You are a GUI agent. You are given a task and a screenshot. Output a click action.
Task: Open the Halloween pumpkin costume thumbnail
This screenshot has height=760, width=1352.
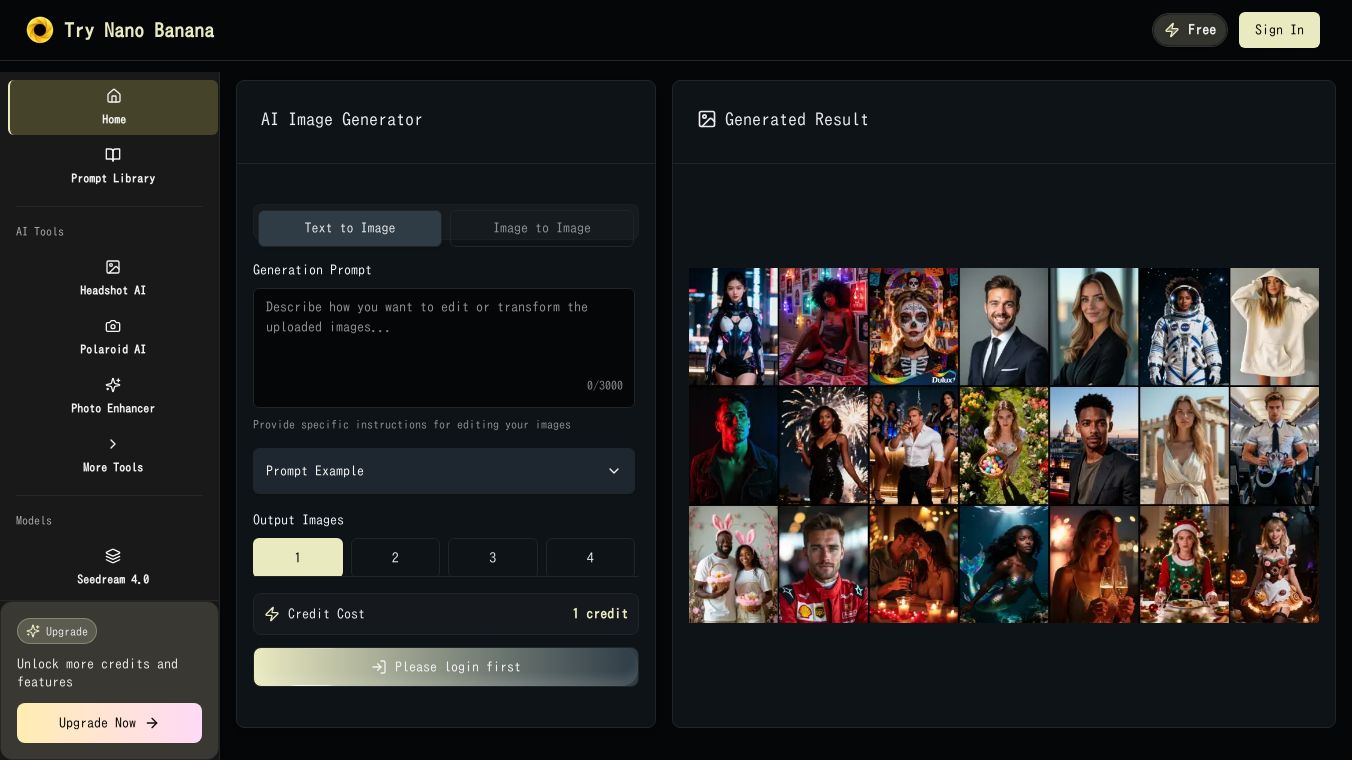1275,565
